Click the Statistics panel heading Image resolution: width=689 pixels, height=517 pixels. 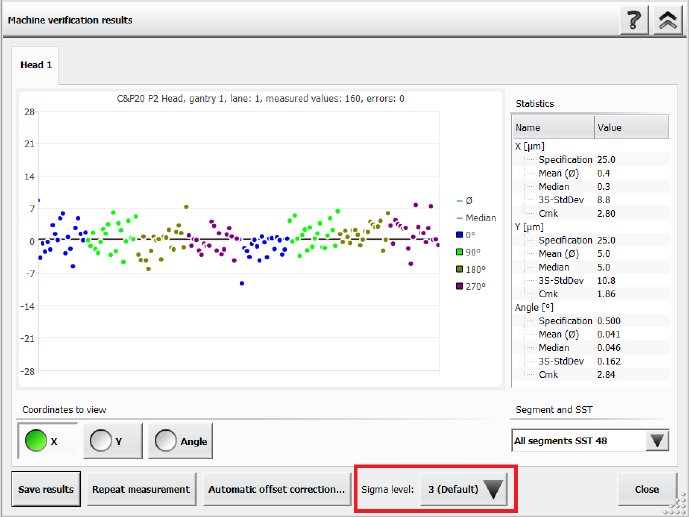point(535,104)
